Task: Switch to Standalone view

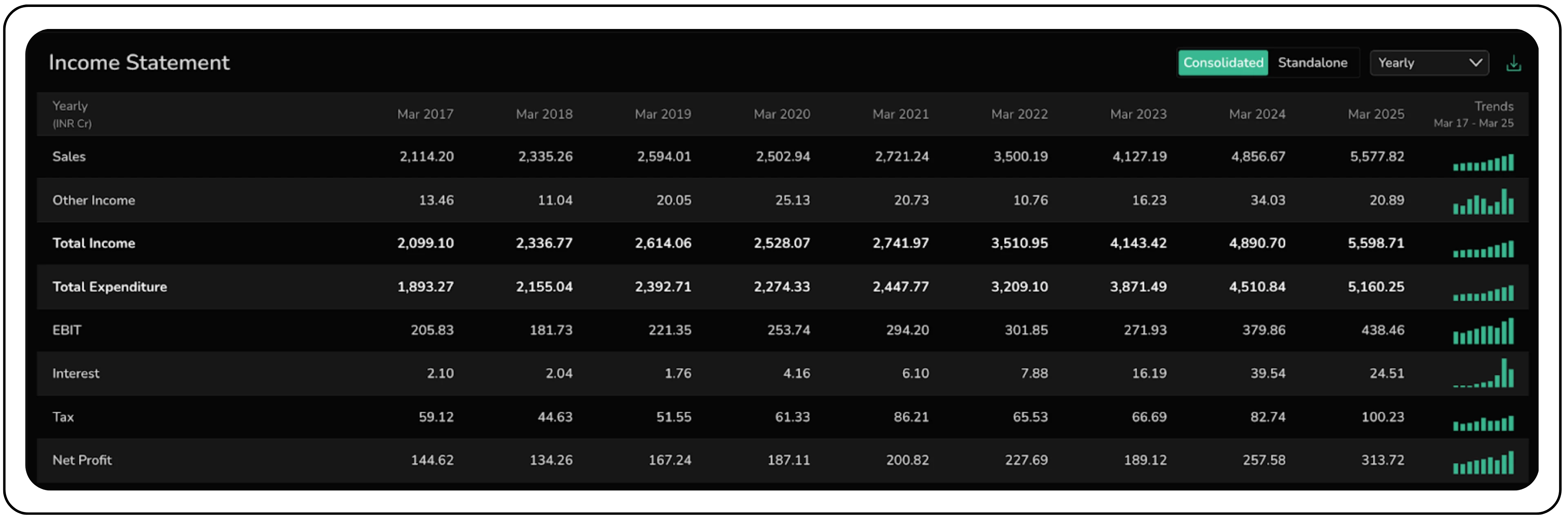Action: pyautogui.click(x=1312, y=63)
